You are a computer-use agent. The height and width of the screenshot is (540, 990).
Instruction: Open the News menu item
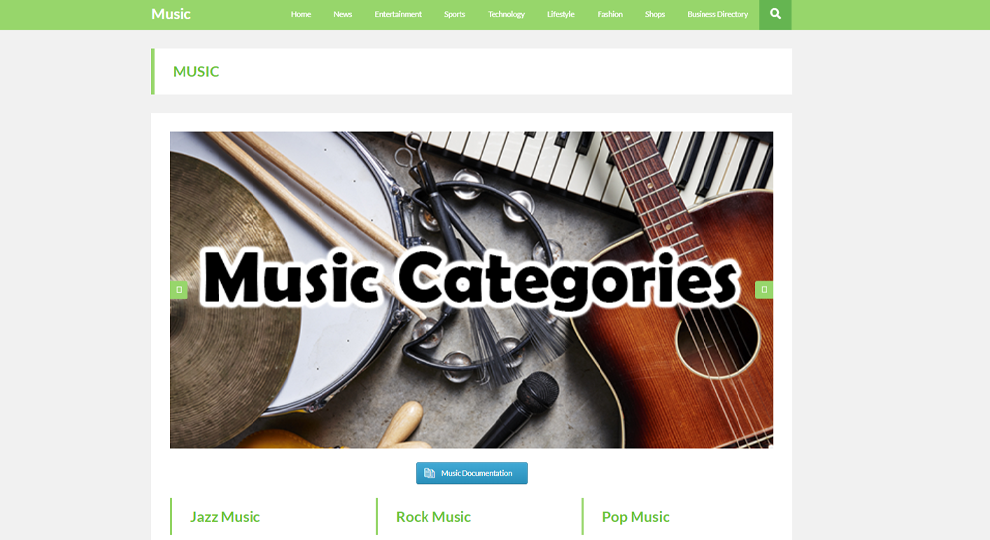click(342, 14)
